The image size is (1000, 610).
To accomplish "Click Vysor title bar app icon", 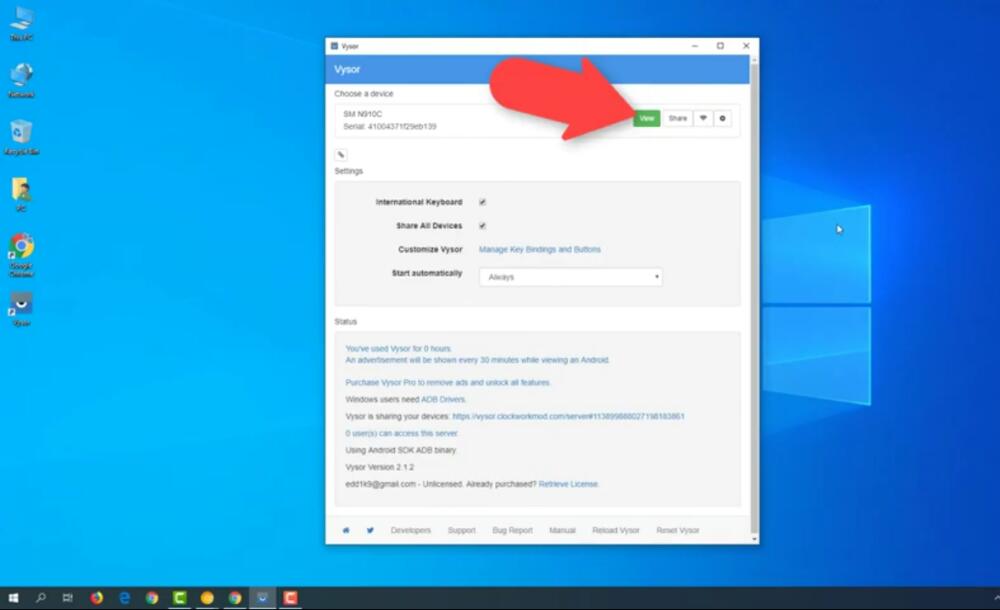I will 334,46.
